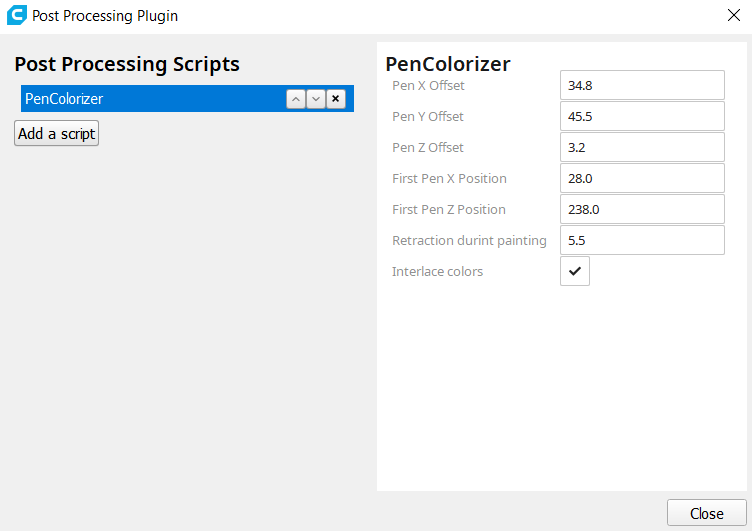The image size is (752, 531).
Task: Click the Post Processing Scripts heading
Action: (127, 64)
